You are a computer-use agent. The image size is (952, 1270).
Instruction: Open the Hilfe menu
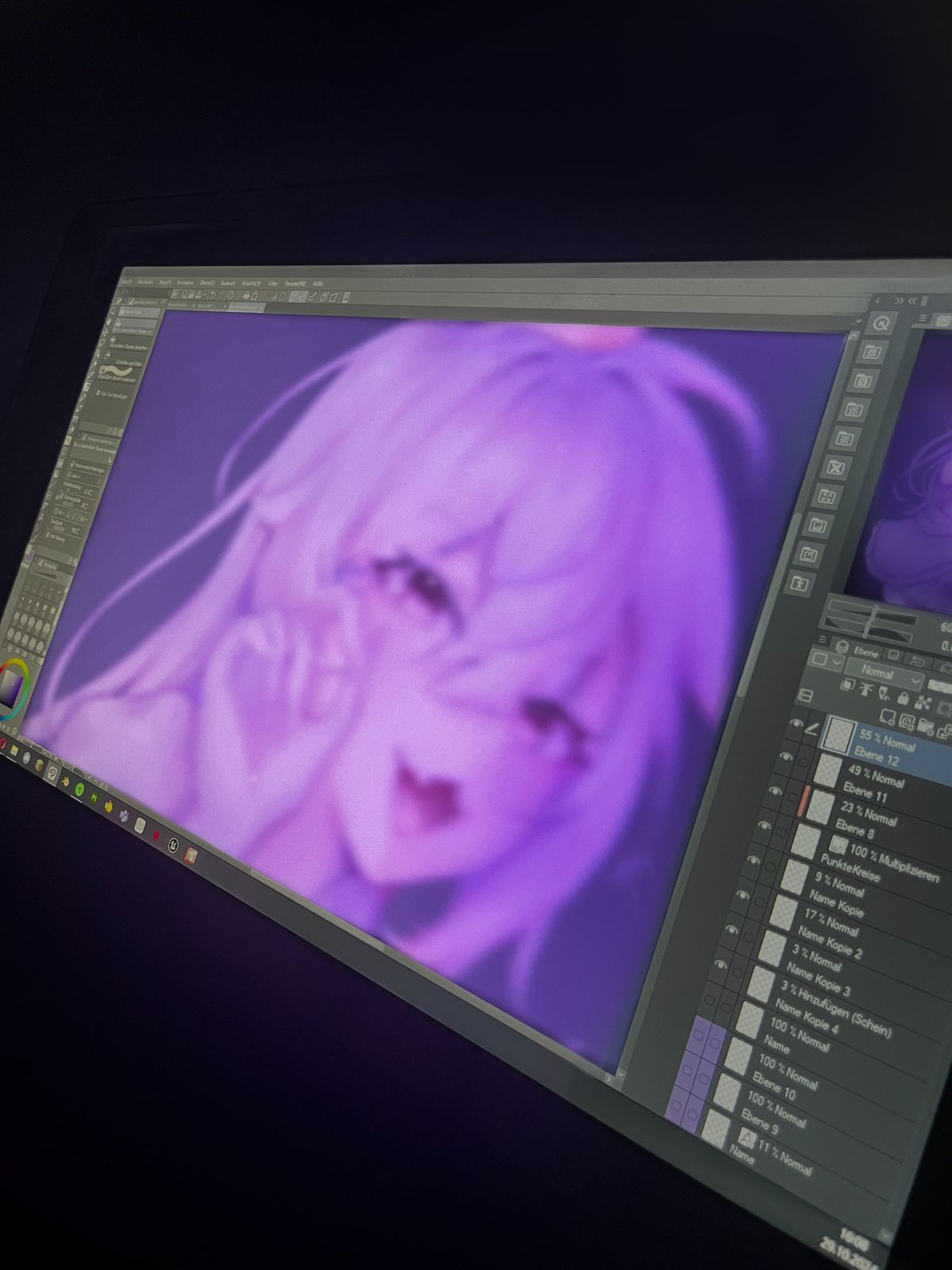pos(317,283)
